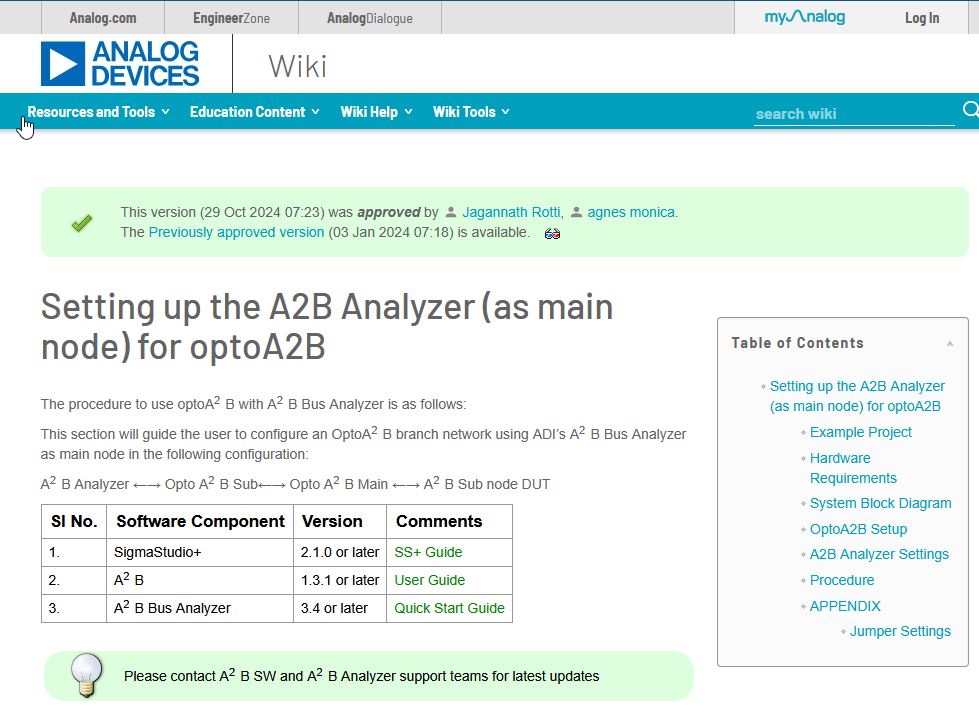Viewport: 979px width, 715px height.
Task: Click the user icon beside Jagannath Rotti
Action: (451, 212)
